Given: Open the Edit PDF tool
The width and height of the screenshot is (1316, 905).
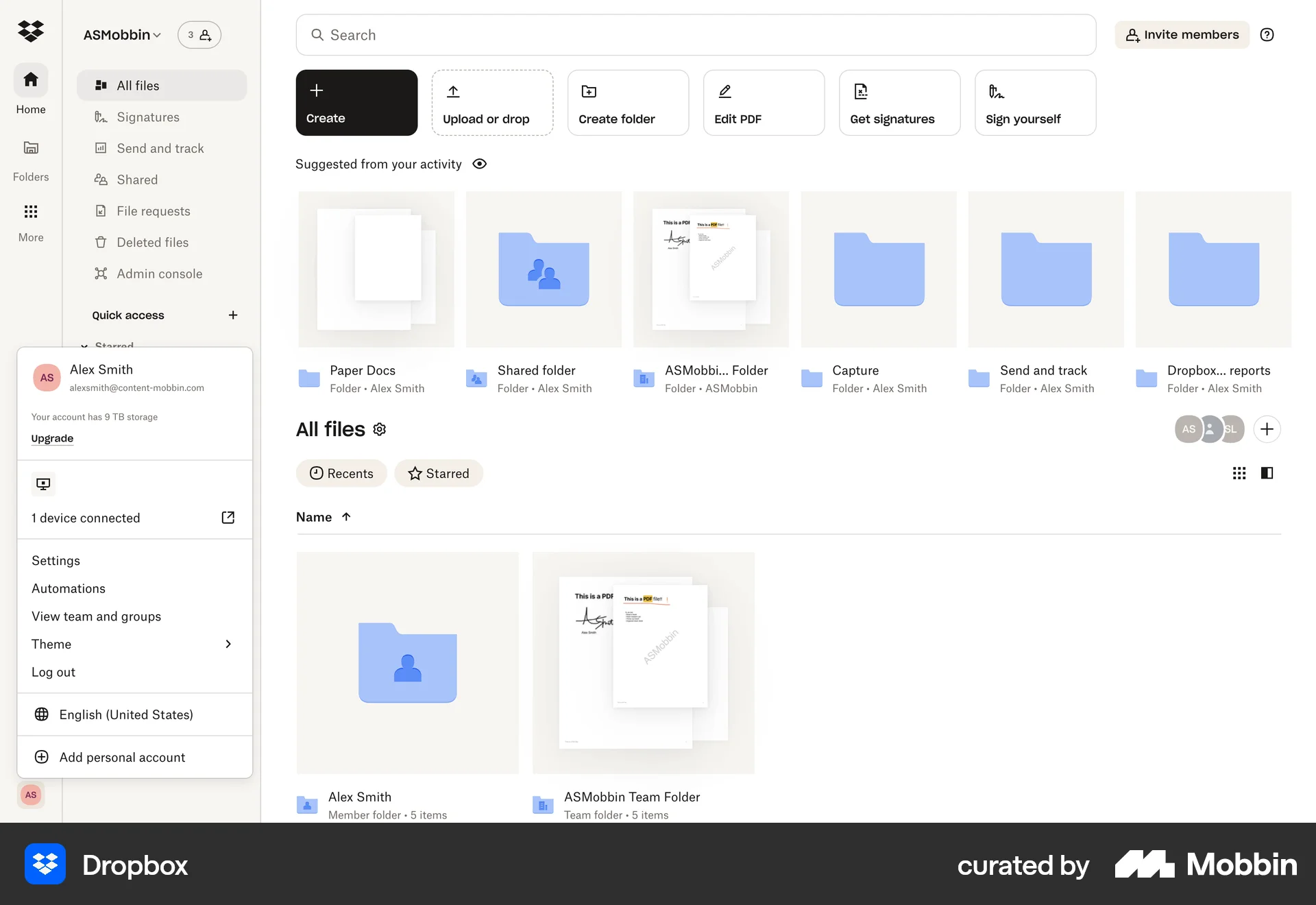Looking at the screenshot, I should pyautogui.click(x=763, y=102).
